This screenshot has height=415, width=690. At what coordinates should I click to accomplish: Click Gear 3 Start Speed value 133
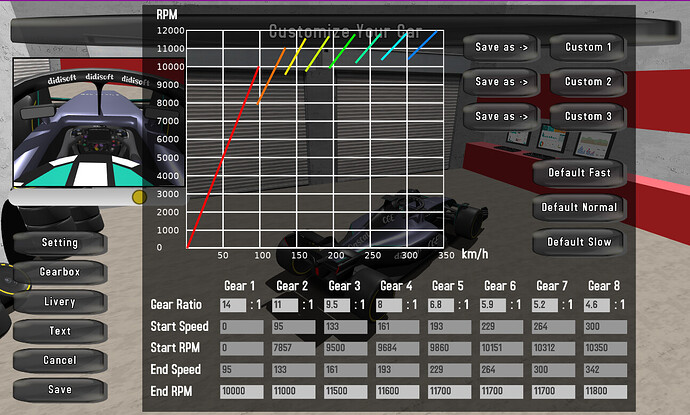(x=345, y=327)
